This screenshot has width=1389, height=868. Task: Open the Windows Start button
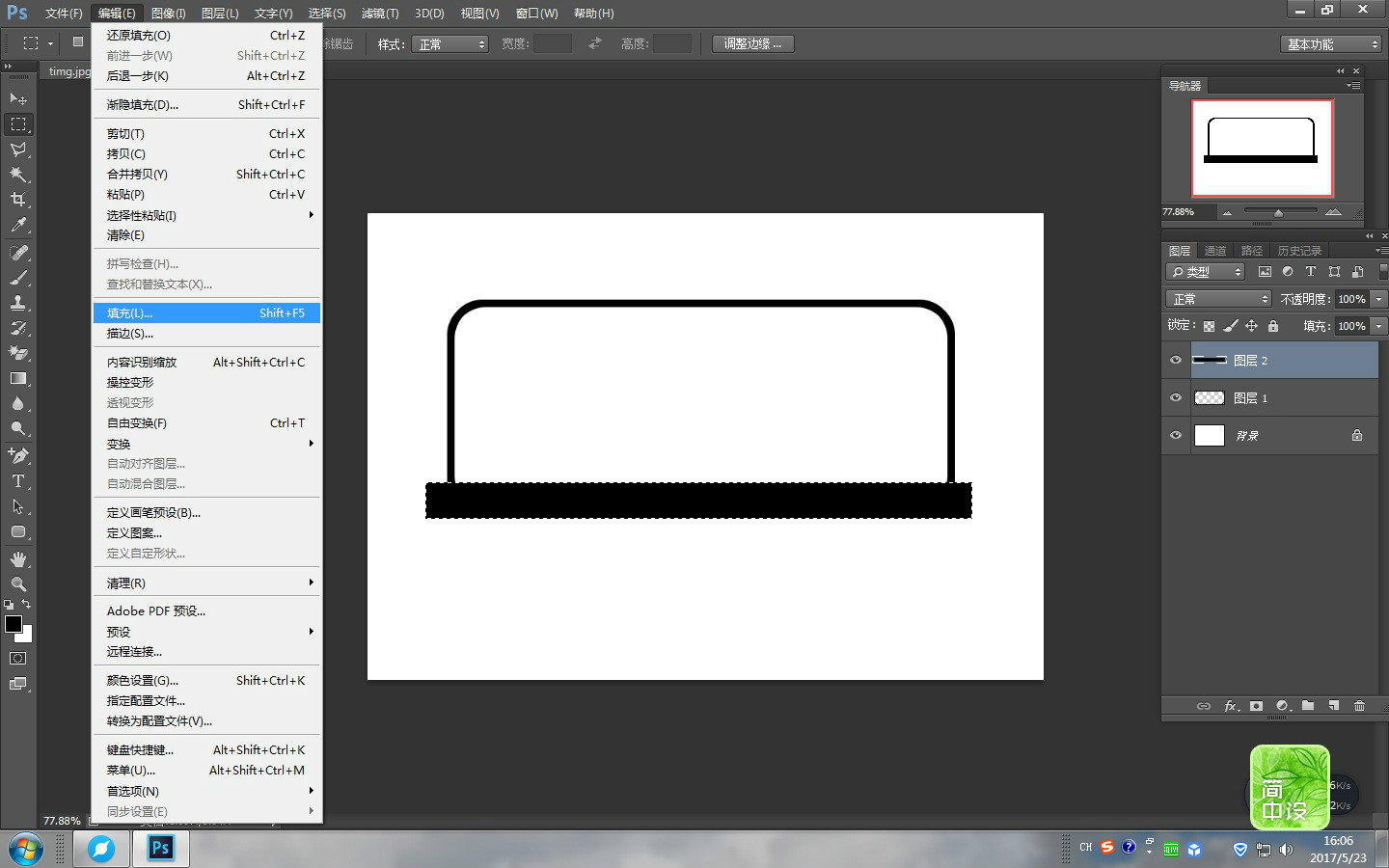pyautogui.click(x=26, y=850)
